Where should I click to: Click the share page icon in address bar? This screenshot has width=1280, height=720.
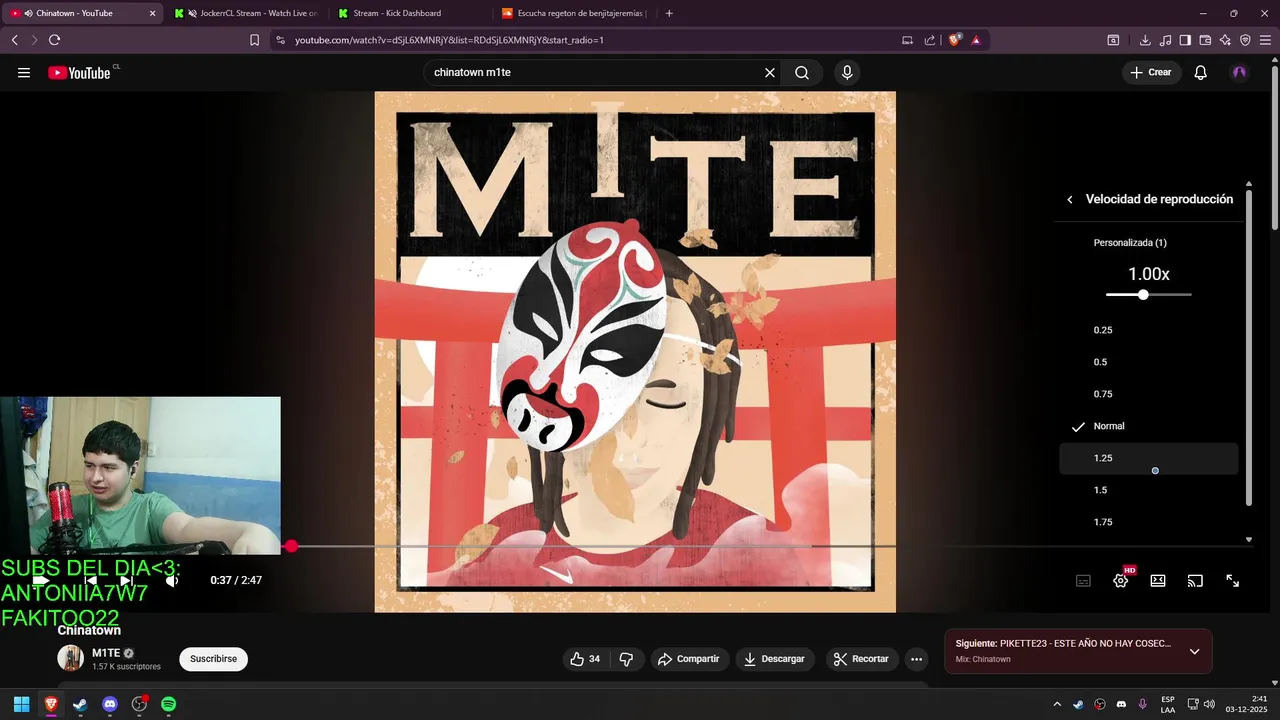(x=930, y=40)
